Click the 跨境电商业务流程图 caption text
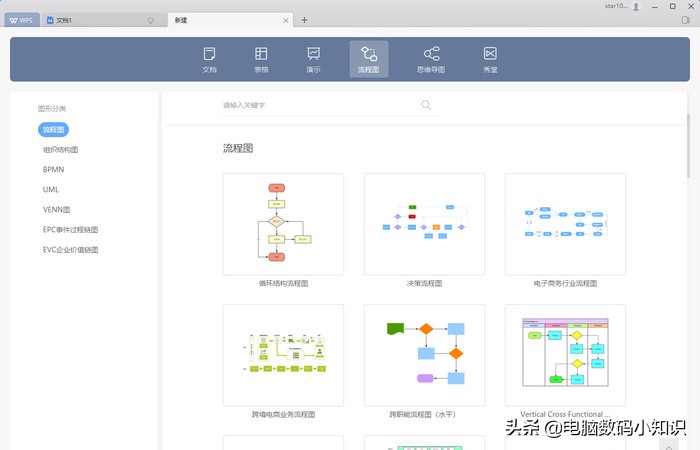The height and width of the screenshot is (450, 700). click(x=283, y=414)
